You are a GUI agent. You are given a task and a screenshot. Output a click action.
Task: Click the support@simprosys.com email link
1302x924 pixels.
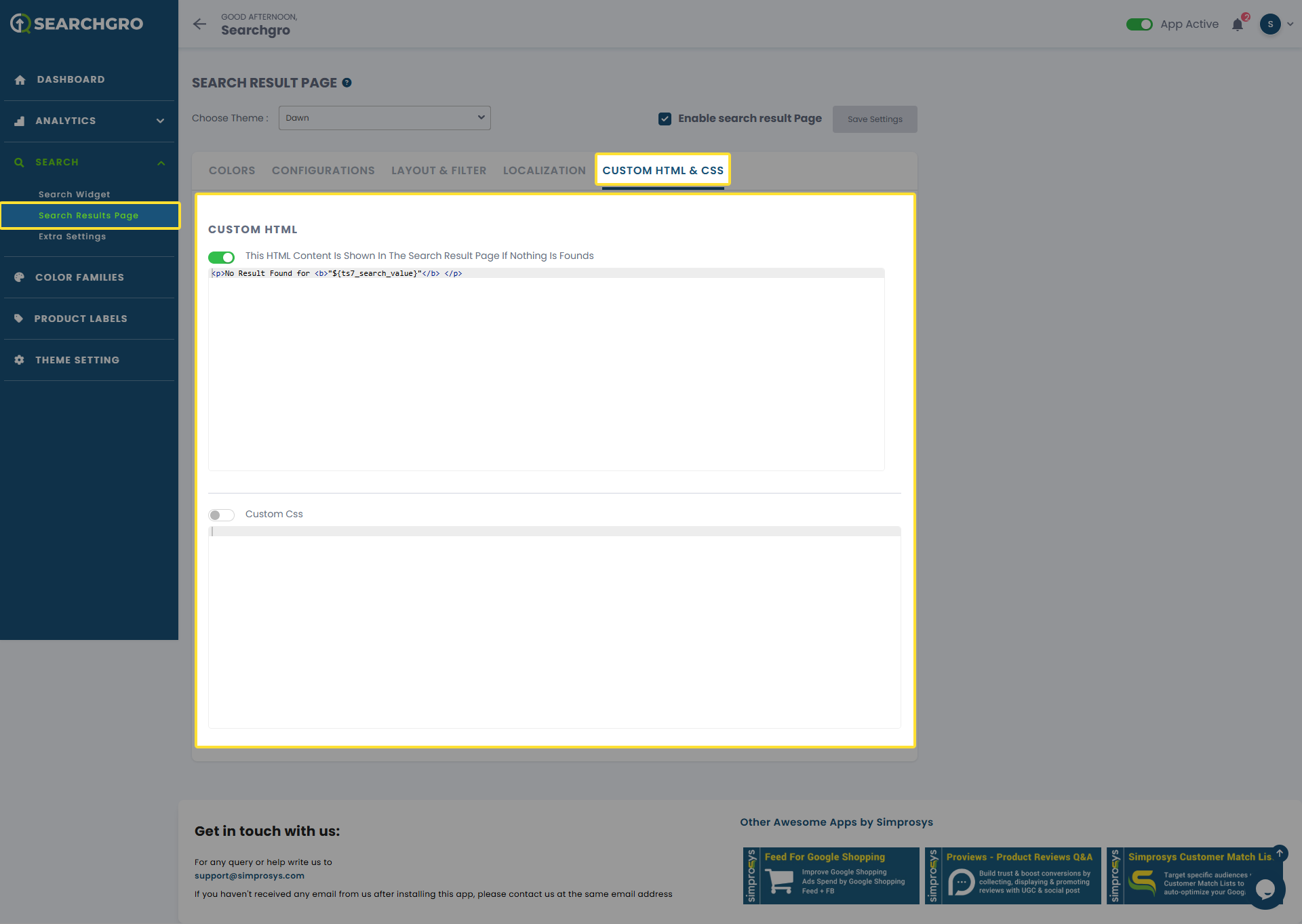click(x=250, y=876)
